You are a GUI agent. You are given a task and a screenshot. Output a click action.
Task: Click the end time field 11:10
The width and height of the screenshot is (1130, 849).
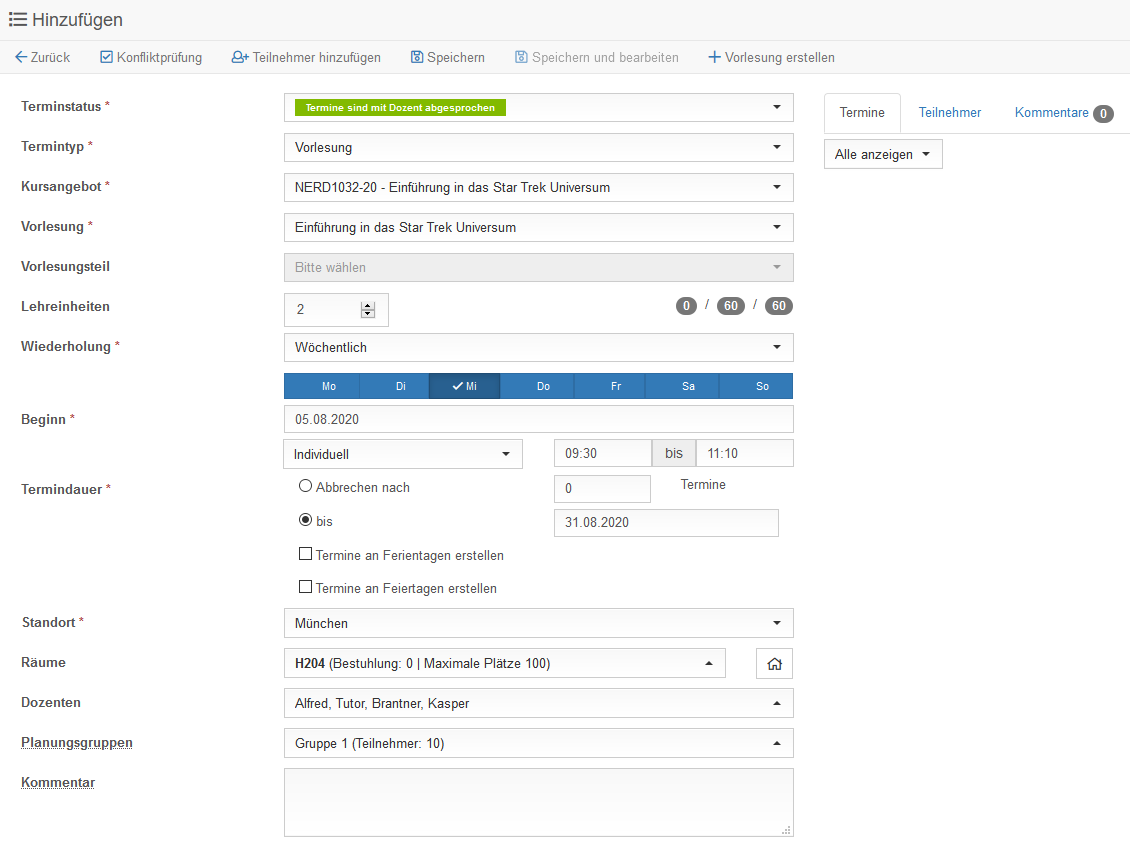pyautogui.click(x=744, y=453)
